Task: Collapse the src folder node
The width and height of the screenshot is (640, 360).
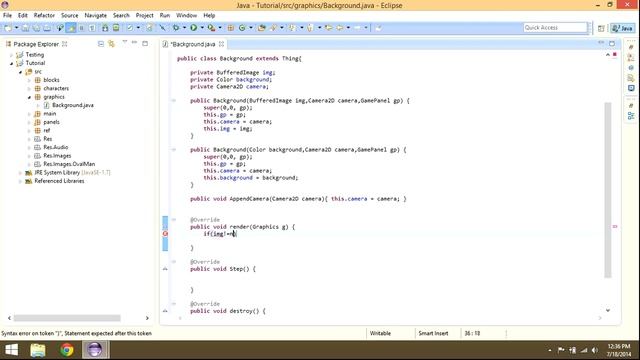Action: tap(20, 72)
